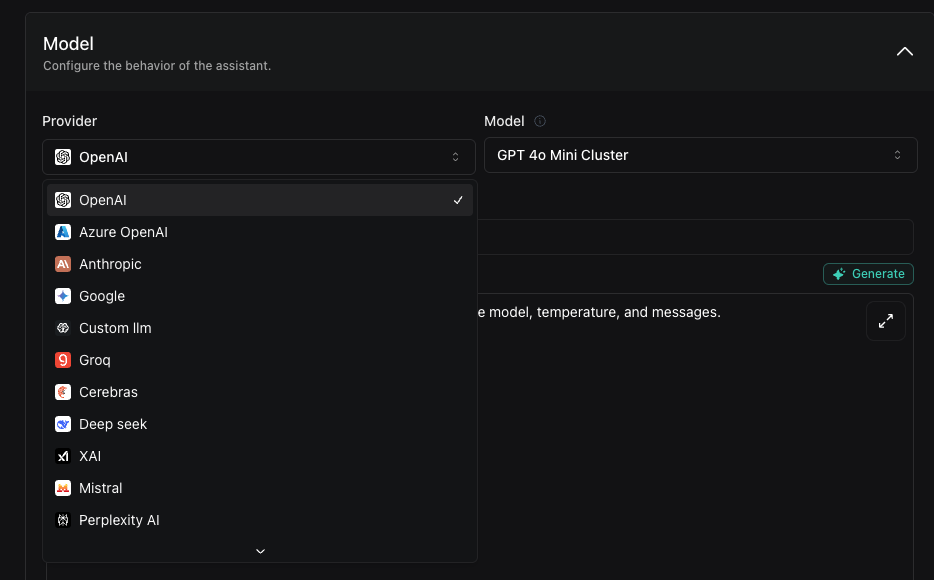Image resolution: width=934 pixels, height=580 pixels.
Task: Select XAI from the provider list
Action: tap(90, 456)
